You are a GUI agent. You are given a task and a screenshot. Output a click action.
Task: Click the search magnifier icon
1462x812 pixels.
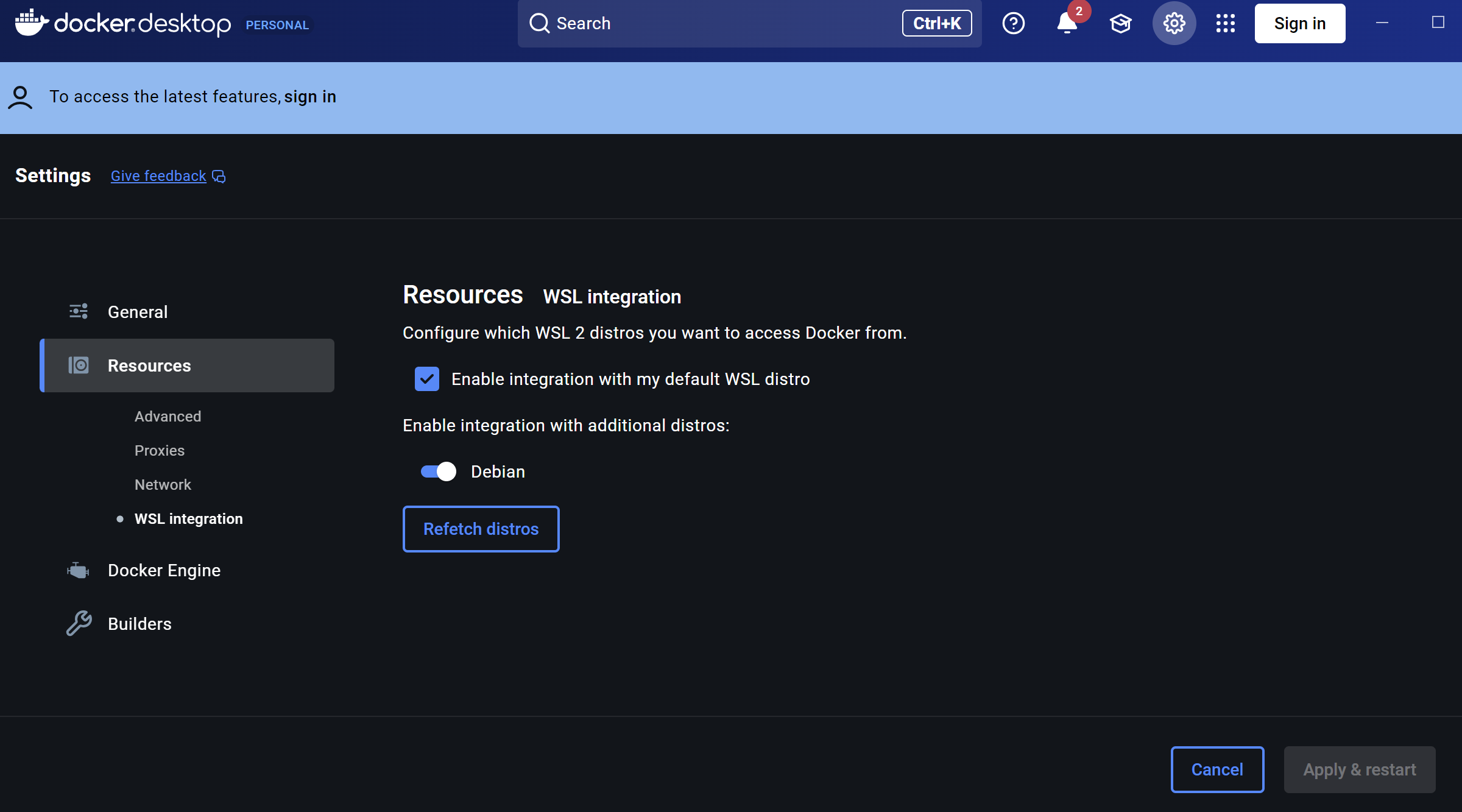click(x=539, y=23)
